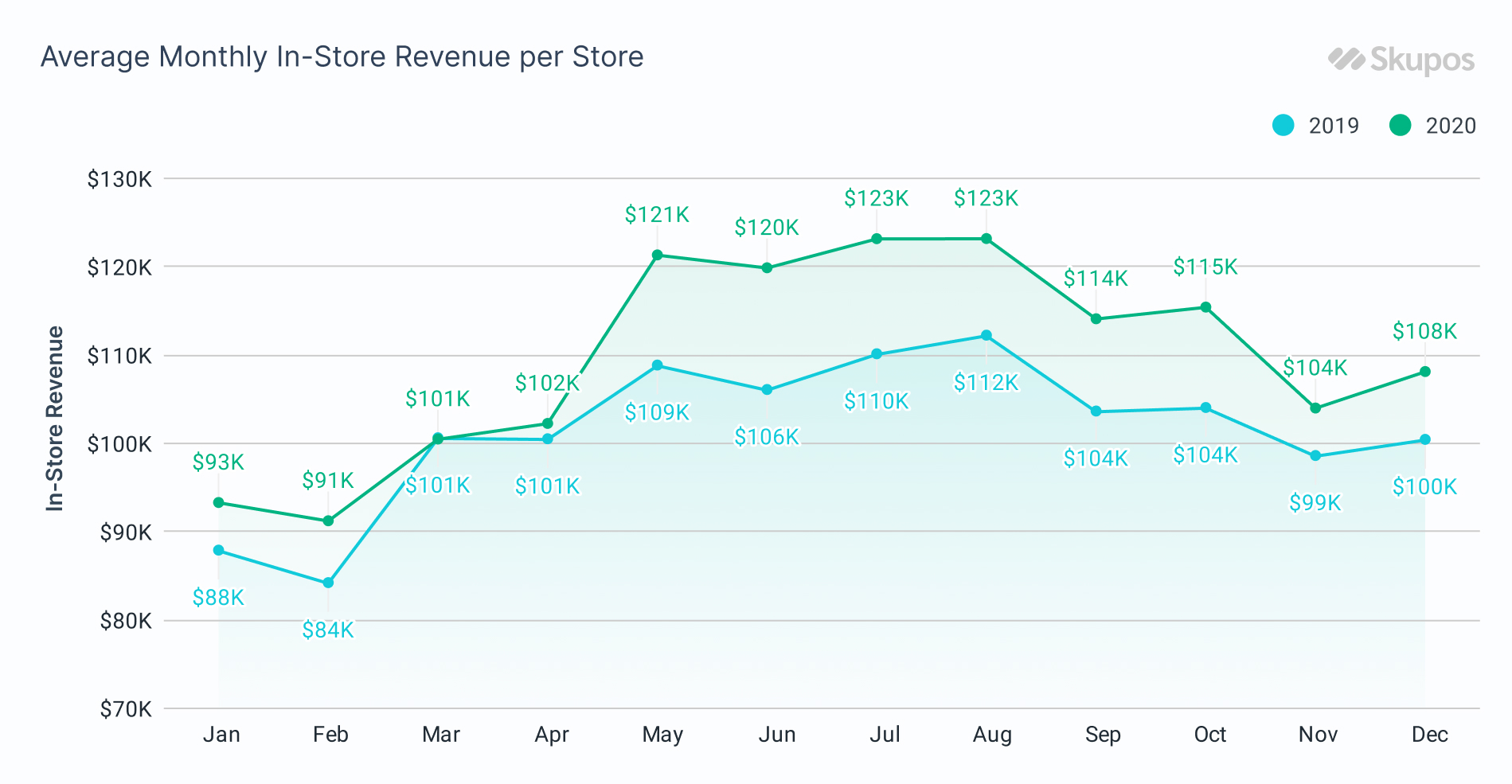Select the 2020 legend label text
Image resolution: width=1512 pixels, height=784 pixels.
click(1451, 126)
